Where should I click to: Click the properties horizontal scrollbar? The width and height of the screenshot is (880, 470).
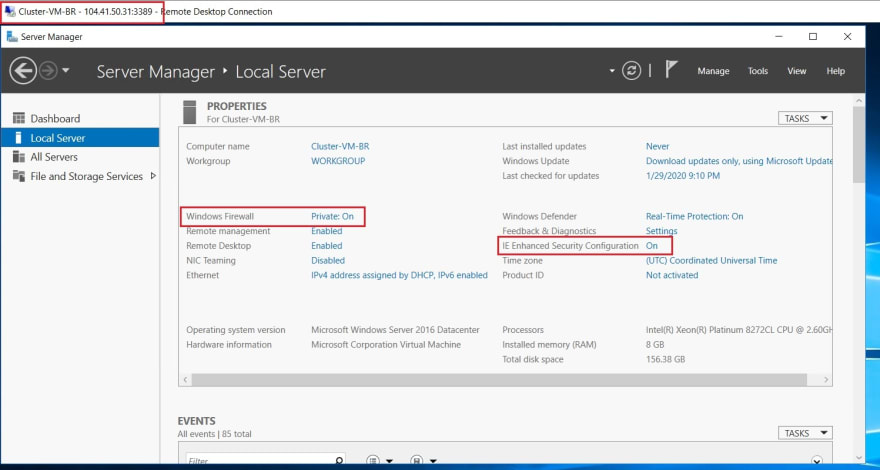499,380
